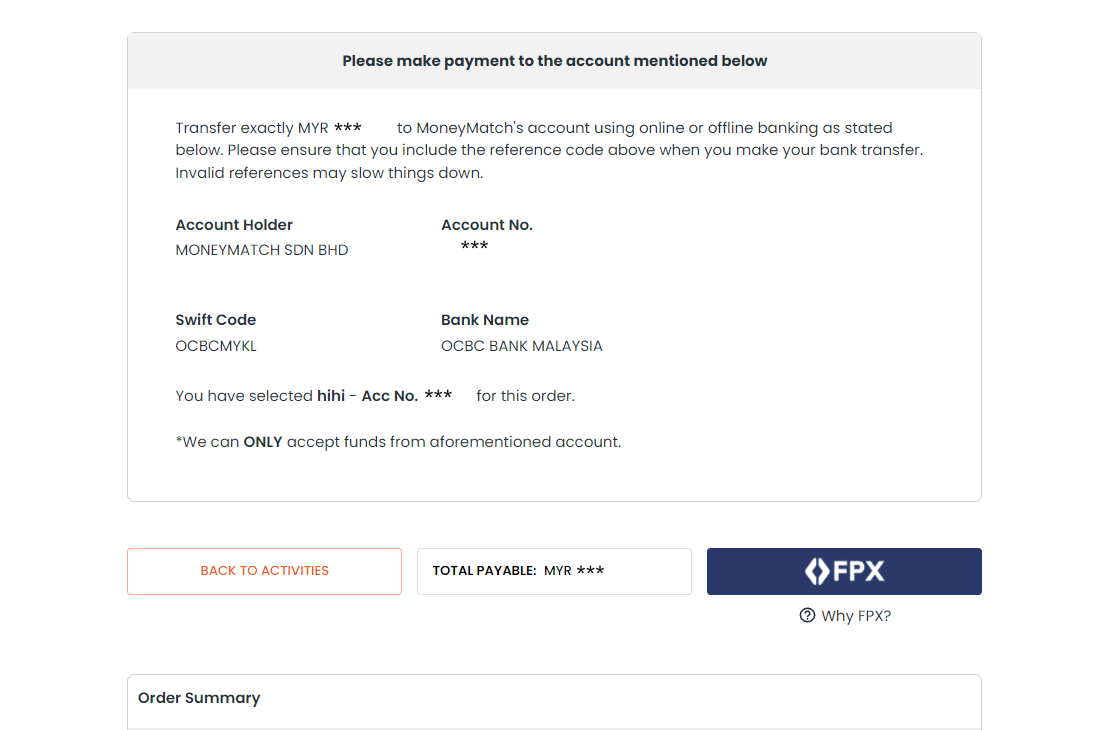Select the MONEYMATCH SDN BHD holder name
Viewport: 1103px width, 730px height.
point(262,250)
